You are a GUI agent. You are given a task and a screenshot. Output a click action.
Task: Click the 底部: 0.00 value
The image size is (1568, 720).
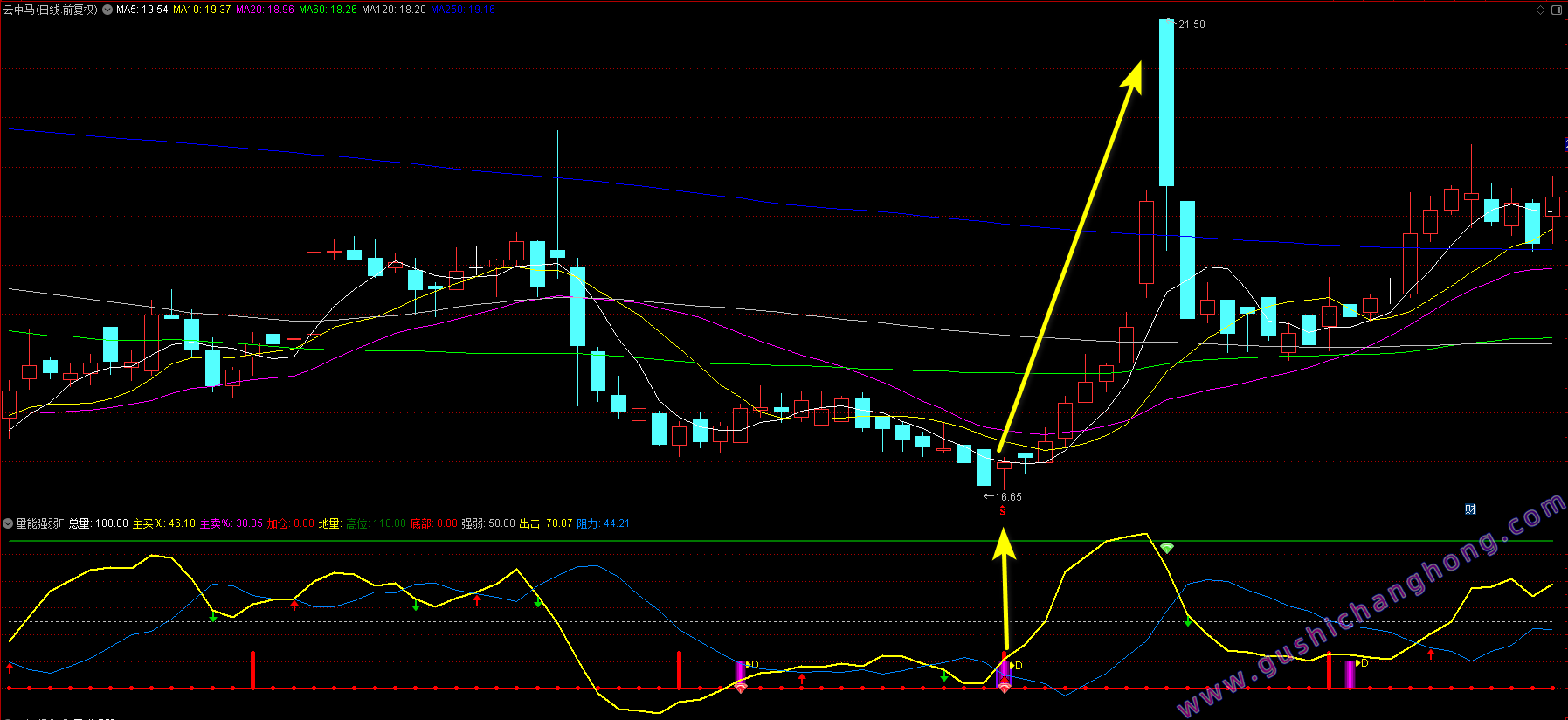coord(434,523)
